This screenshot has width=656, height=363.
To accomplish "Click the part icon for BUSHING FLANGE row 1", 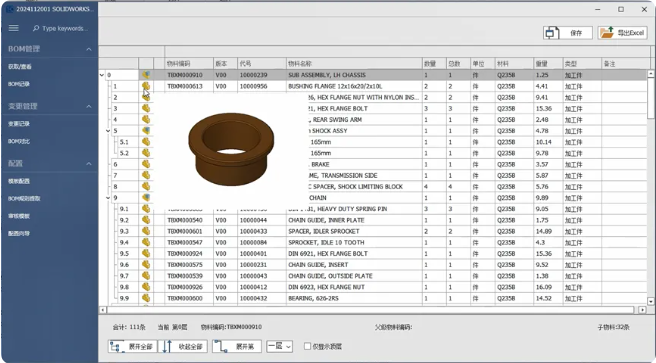I will (146, 86).
